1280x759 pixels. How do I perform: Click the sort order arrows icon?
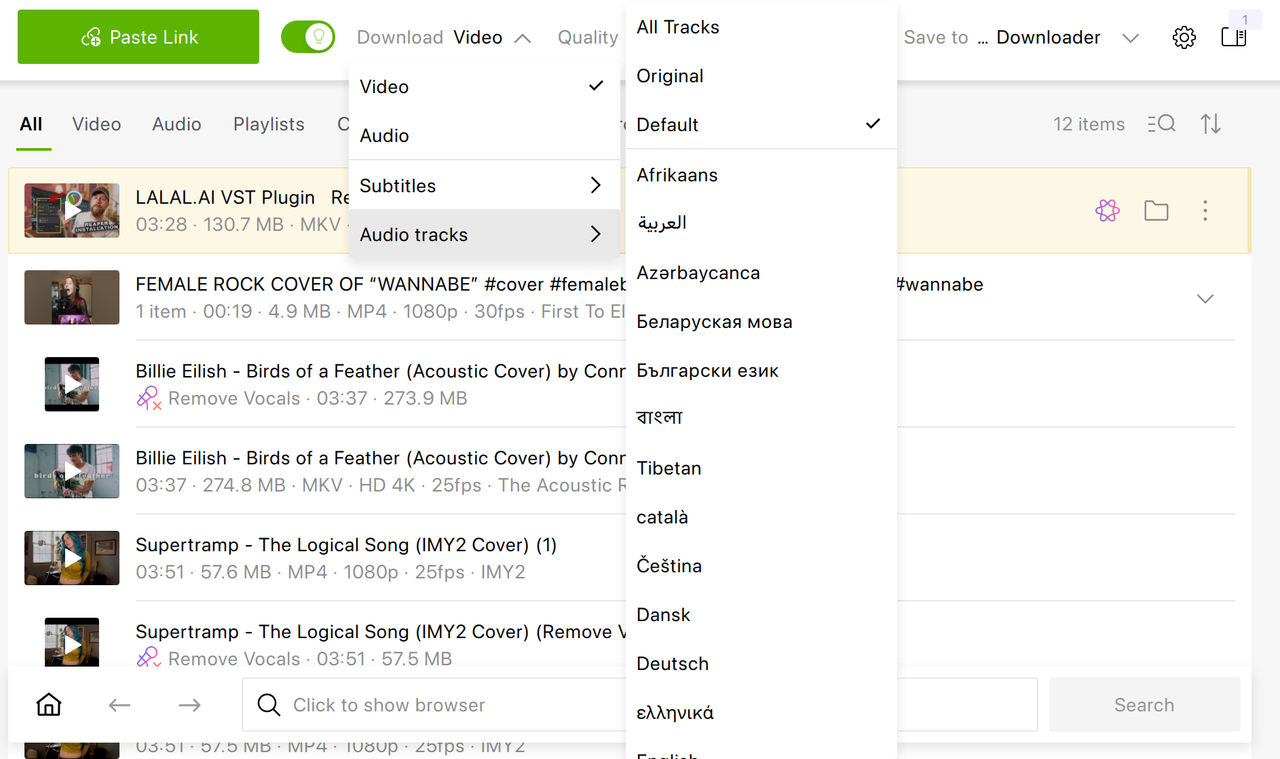tap(1211, 124)
